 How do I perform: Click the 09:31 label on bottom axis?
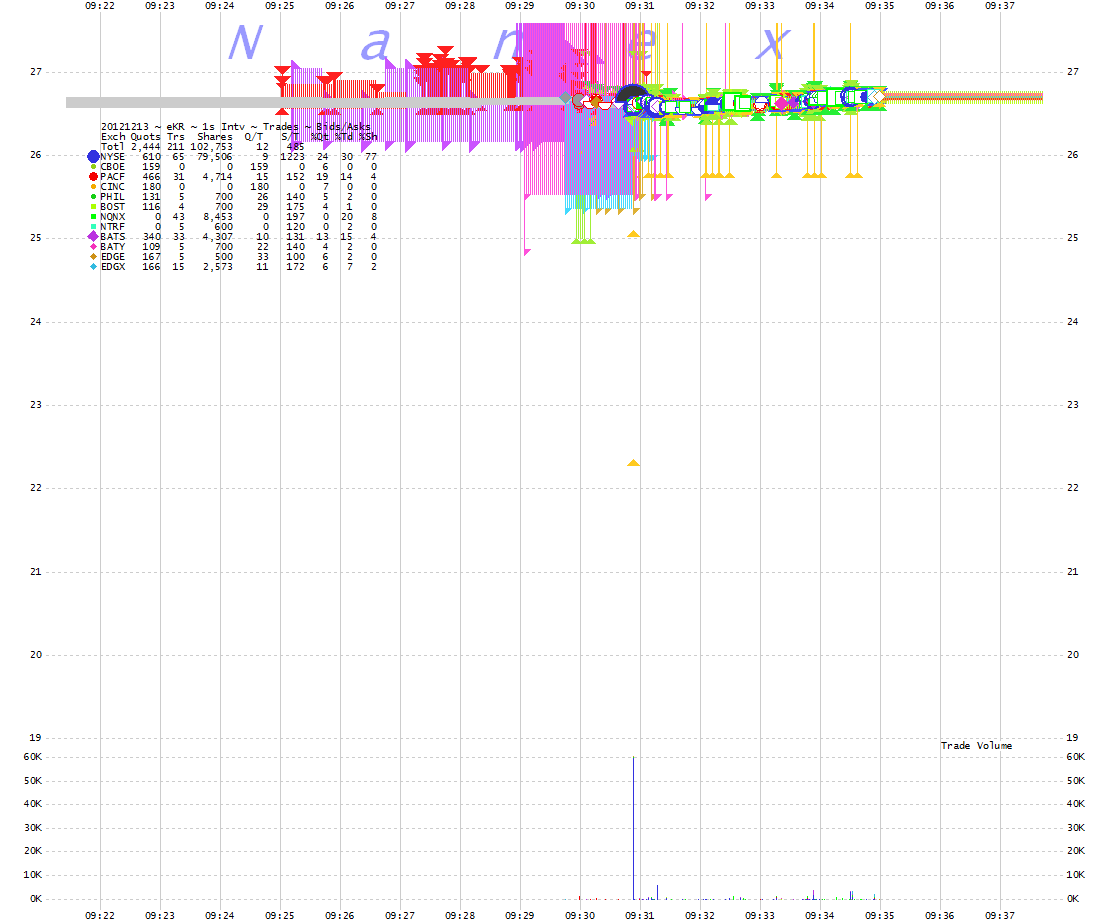click(x=640, y=915)
